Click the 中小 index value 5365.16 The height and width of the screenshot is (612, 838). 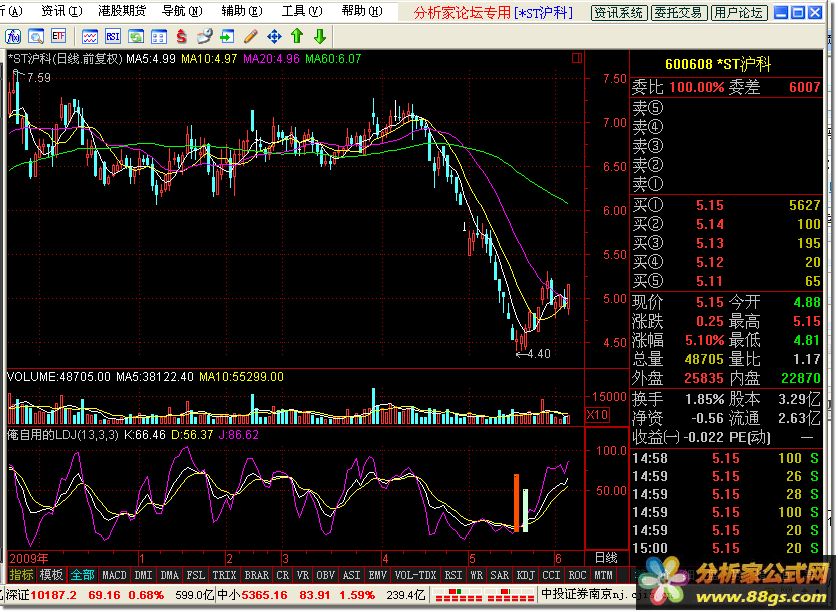coord(265,595)
